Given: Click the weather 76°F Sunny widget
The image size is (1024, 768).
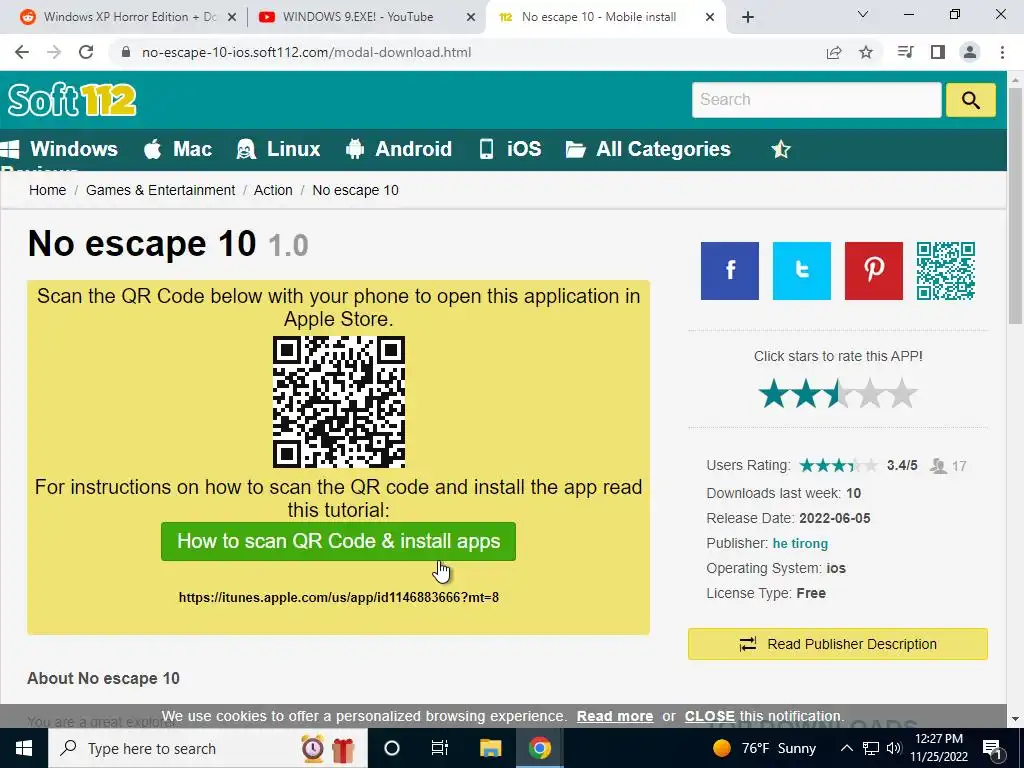Looking at the screenshot, I should pos(764,748).
